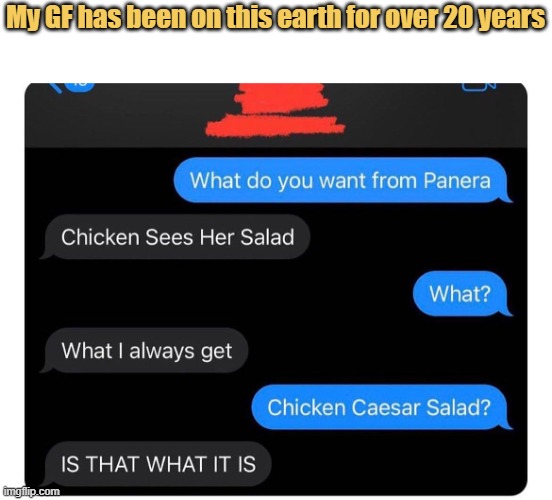Start a FaceTime video call

click(x=479, y=87)
